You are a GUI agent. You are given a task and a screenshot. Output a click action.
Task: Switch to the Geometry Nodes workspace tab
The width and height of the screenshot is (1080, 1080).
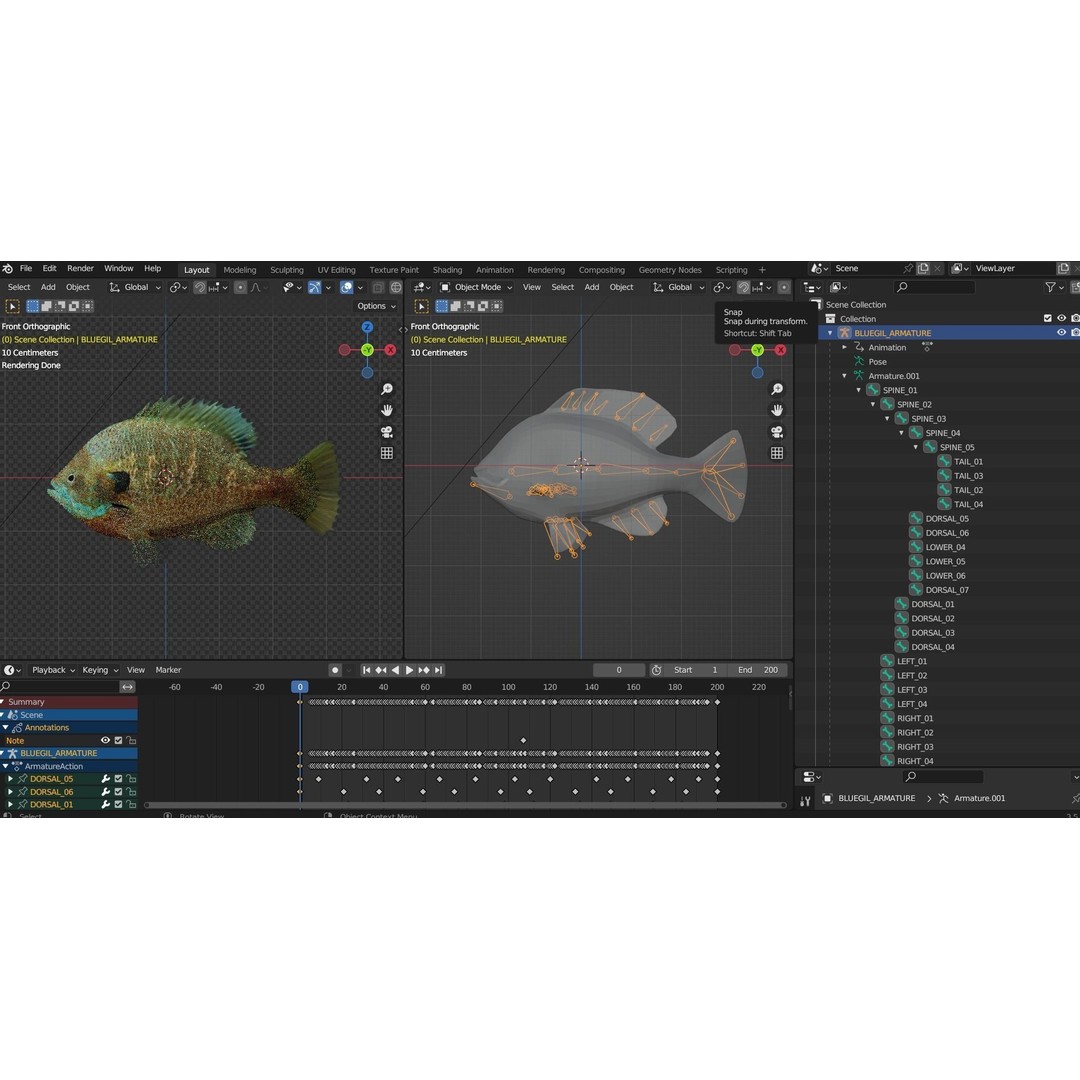pyautogui.click(x=669, y=270)
